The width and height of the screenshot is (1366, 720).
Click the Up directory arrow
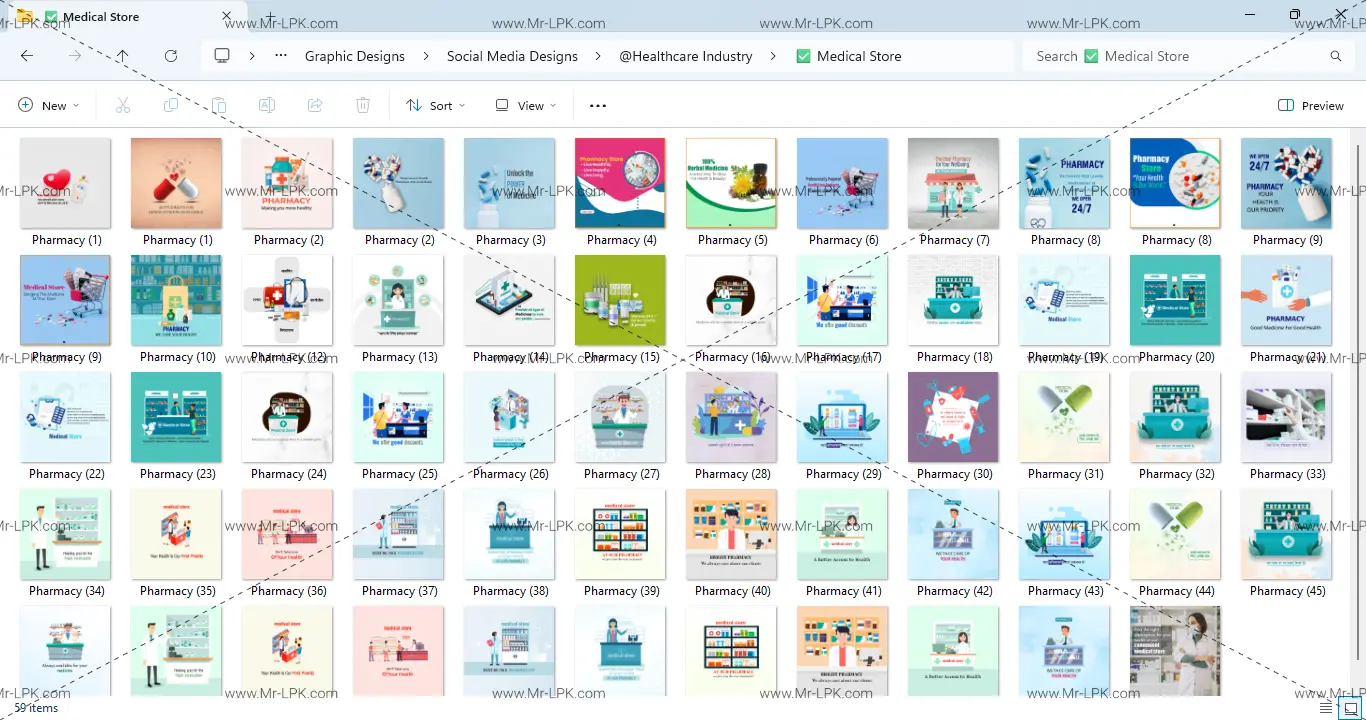coord(122,56)
